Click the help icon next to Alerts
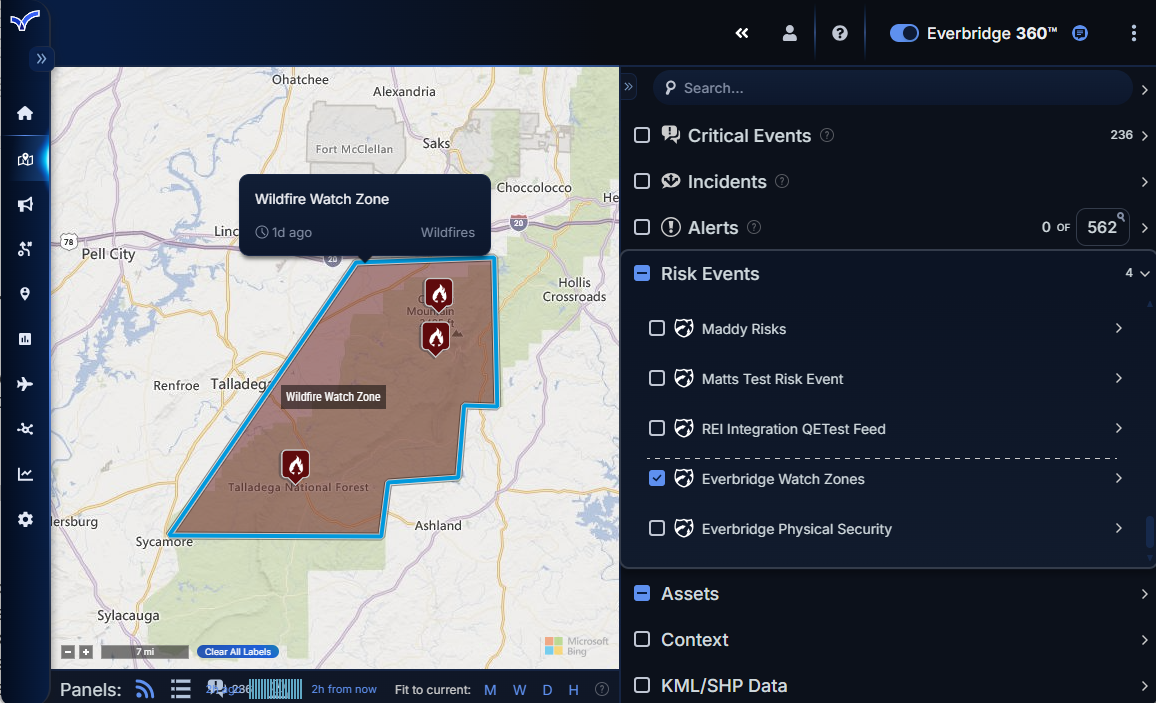Screen dimensions: 1156x703 754,227
